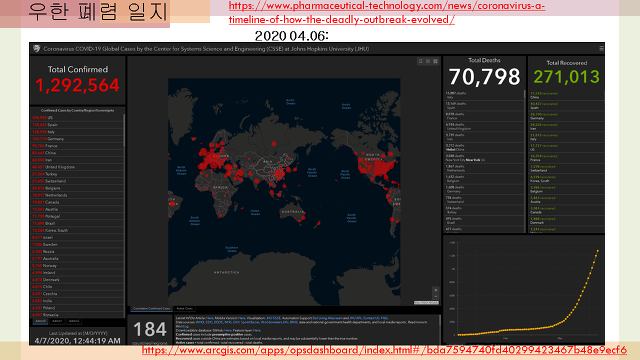Click the Total Deaths list scrollbar

[524, 95]
